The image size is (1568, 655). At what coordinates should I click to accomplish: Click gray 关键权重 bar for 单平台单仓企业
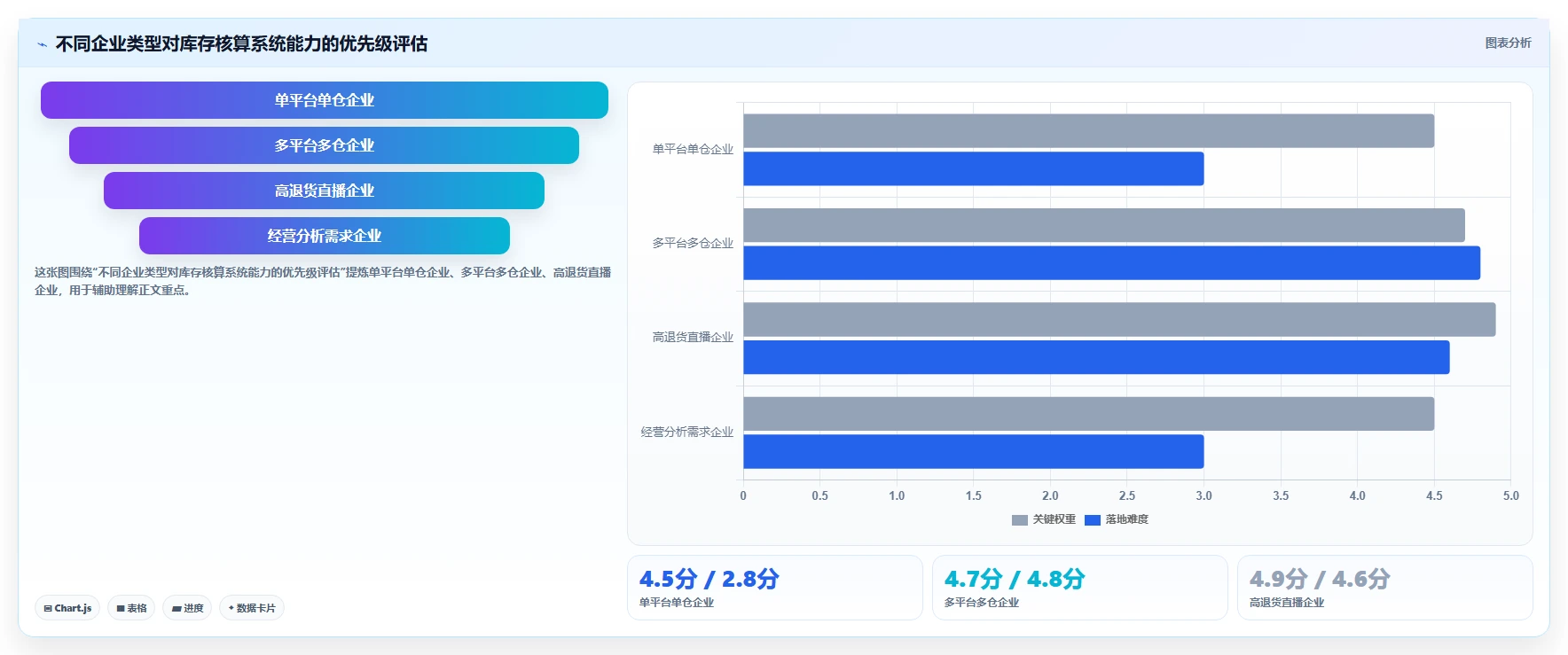1088,131
